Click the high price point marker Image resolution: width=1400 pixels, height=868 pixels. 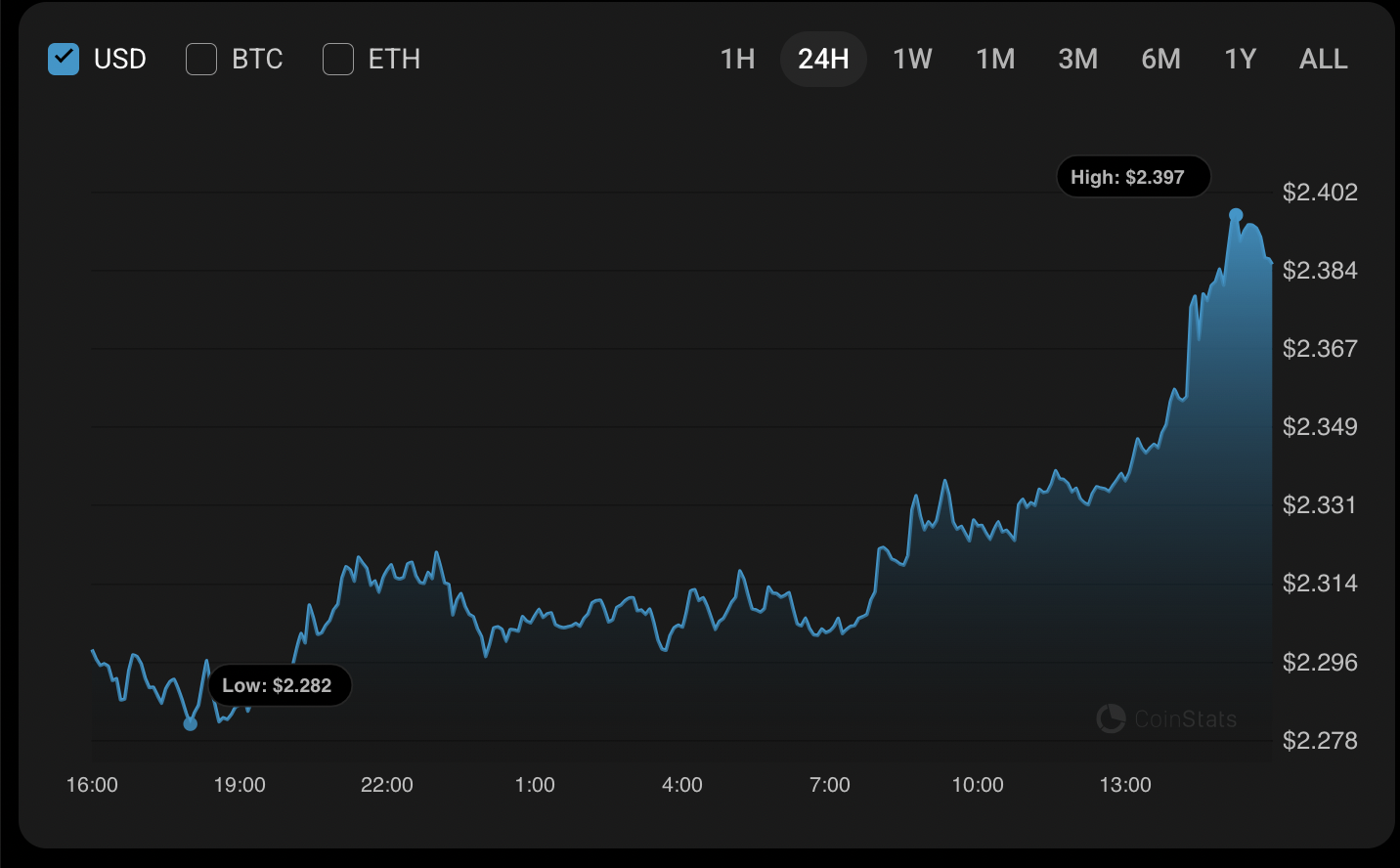point(1236,215)
